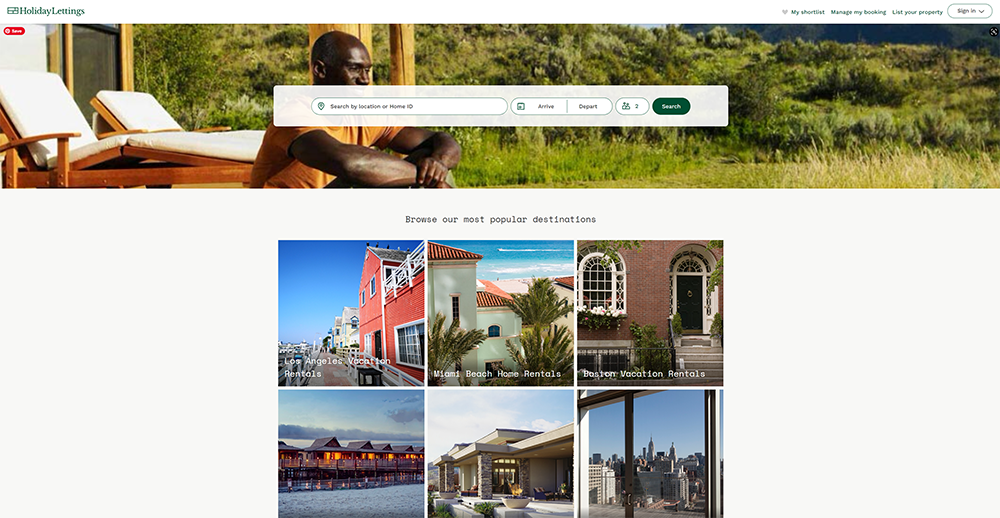1000x518 pixels.
Task: Open the Arrive date picker
Action: [538, 107]
